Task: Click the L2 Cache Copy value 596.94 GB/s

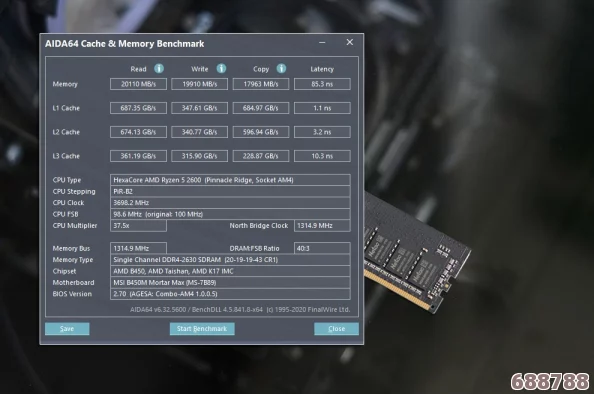Action: click(x=261, y=132)
